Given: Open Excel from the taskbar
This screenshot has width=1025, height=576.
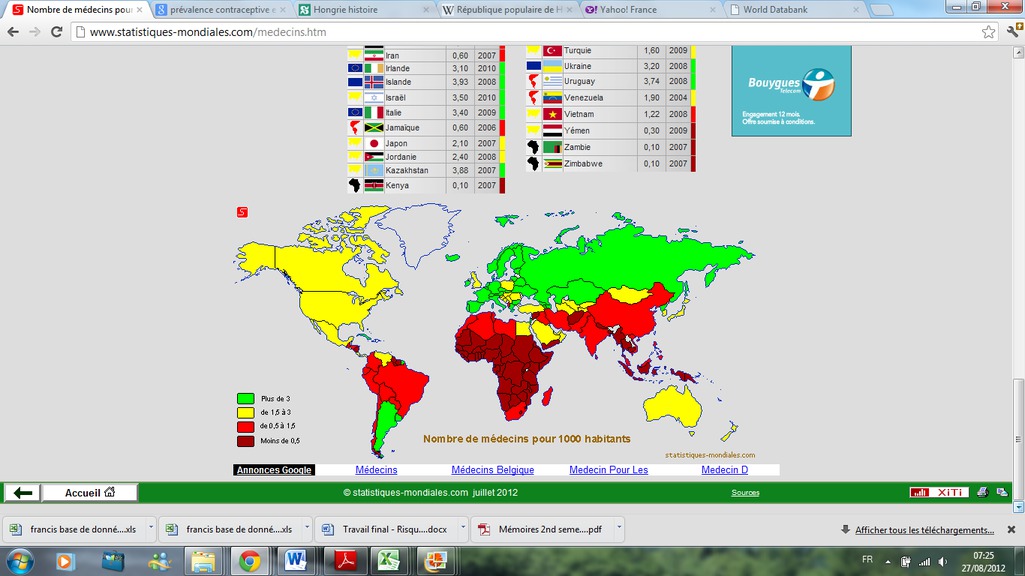Looking at the screenshot, I should click(388, 561).
